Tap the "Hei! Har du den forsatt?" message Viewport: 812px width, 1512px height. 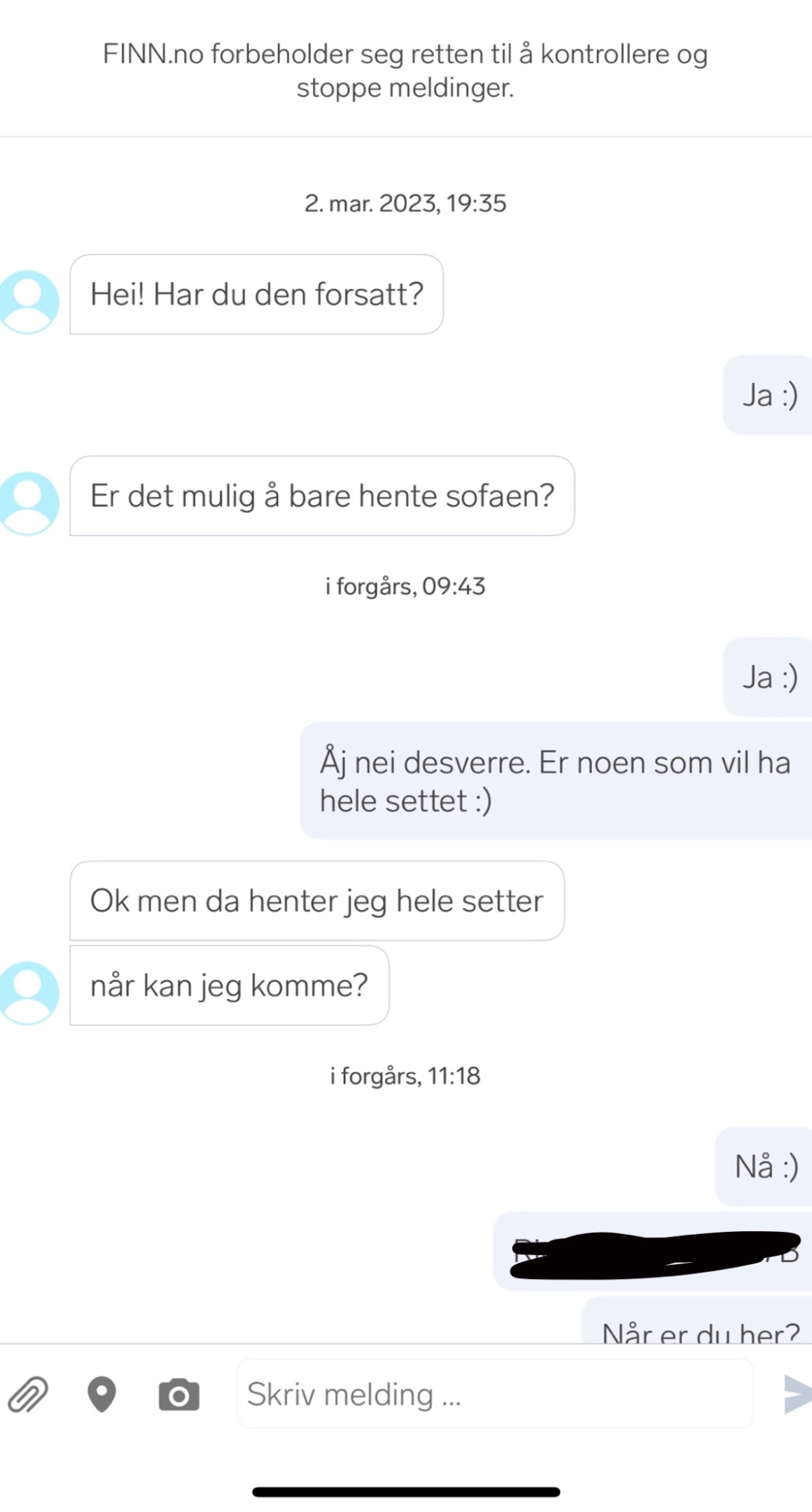[256, 295]
